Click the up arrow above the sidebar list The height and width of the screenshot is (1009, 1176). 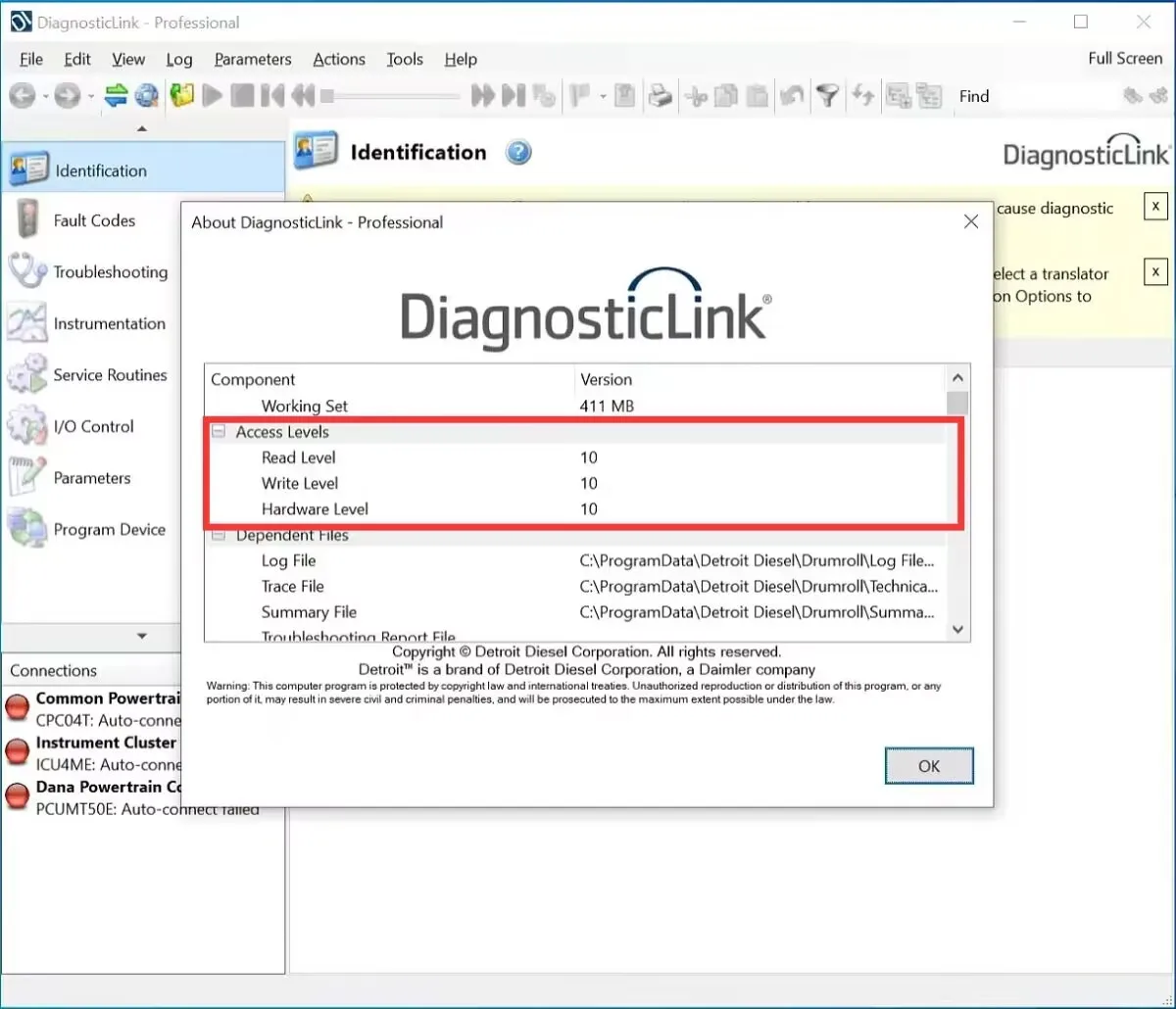(x=142, y=128)
